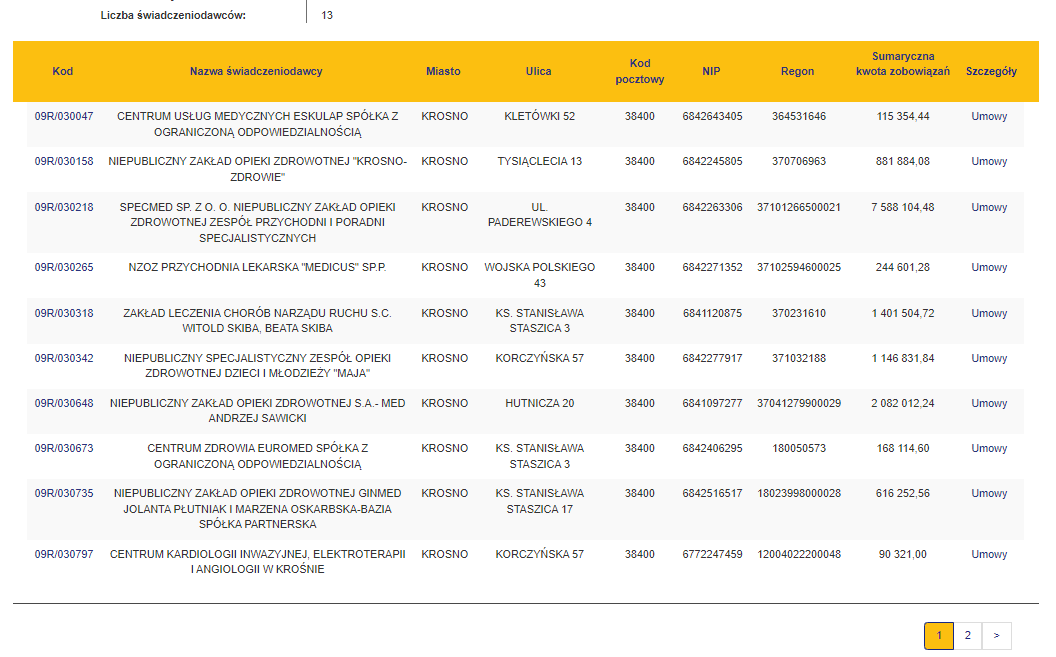The image size is (1056, 657).
Task: Click the Miasto column header
Action: [x=443, y=71]
